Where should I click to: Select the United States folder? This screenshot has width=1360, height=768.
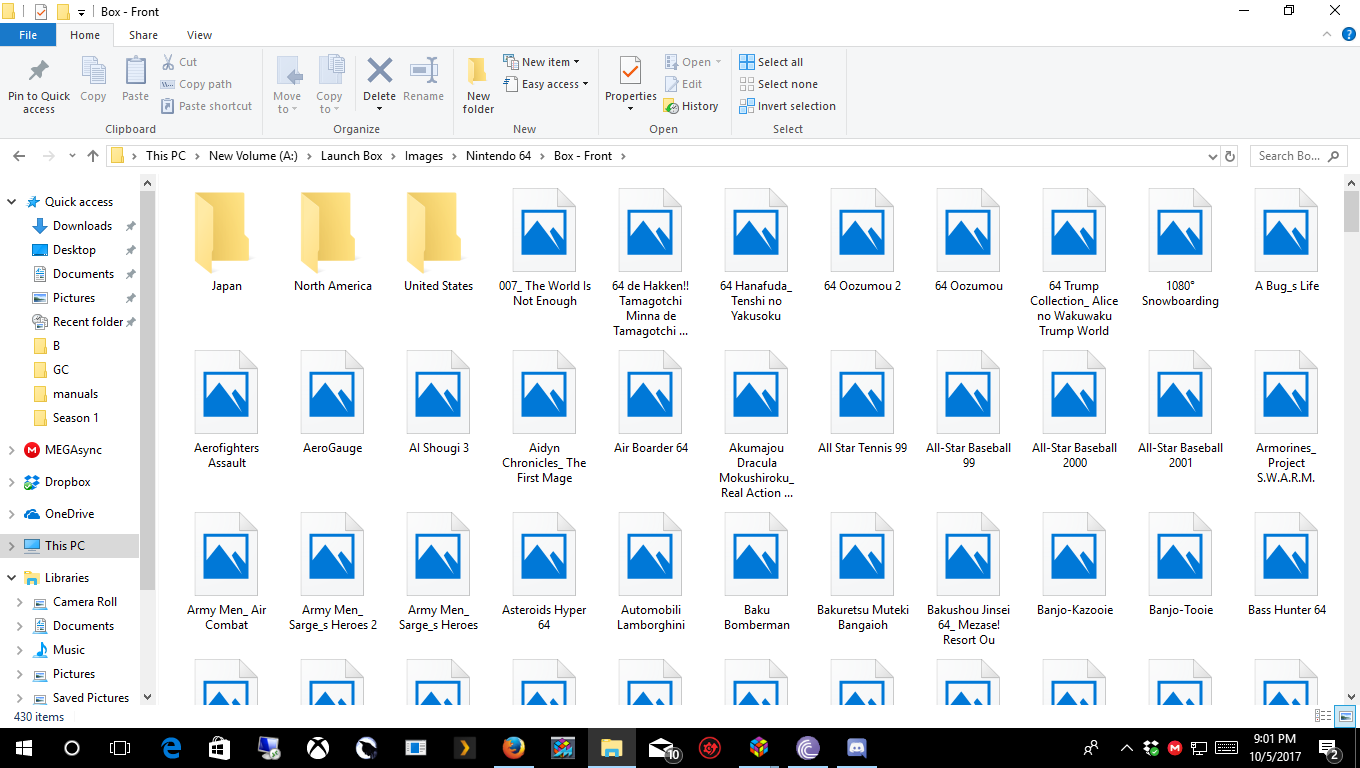click(x=439, y=241)
